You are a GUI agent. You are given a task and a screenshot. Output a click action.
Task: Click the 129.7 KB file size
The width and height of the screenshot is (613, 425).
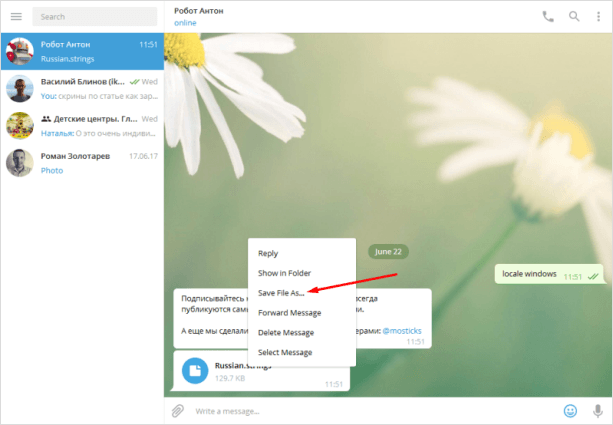(230, 378)
